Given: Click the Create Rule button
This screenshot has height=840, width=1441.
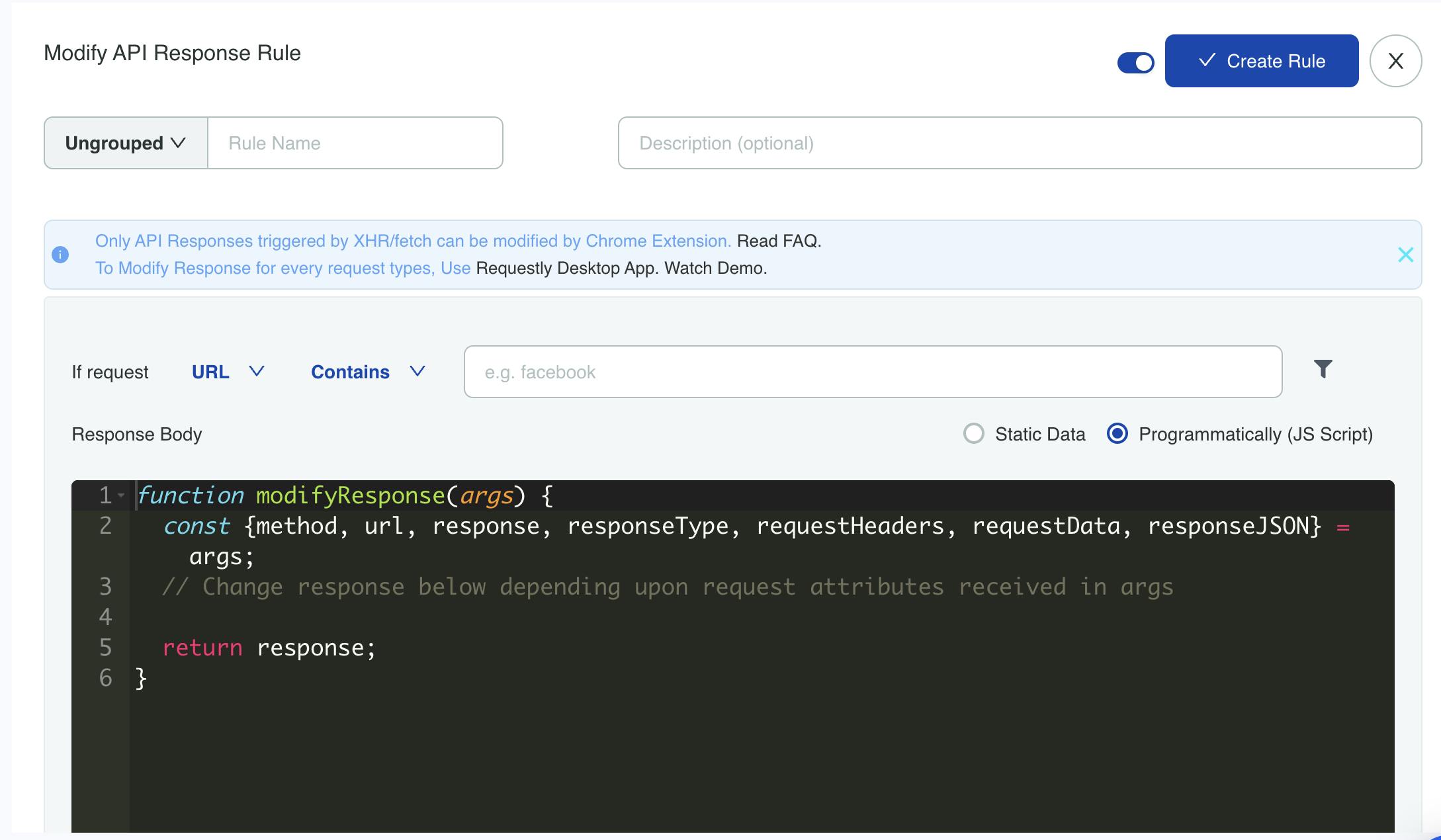Looking at the screenshot, I should point(1261,61).
